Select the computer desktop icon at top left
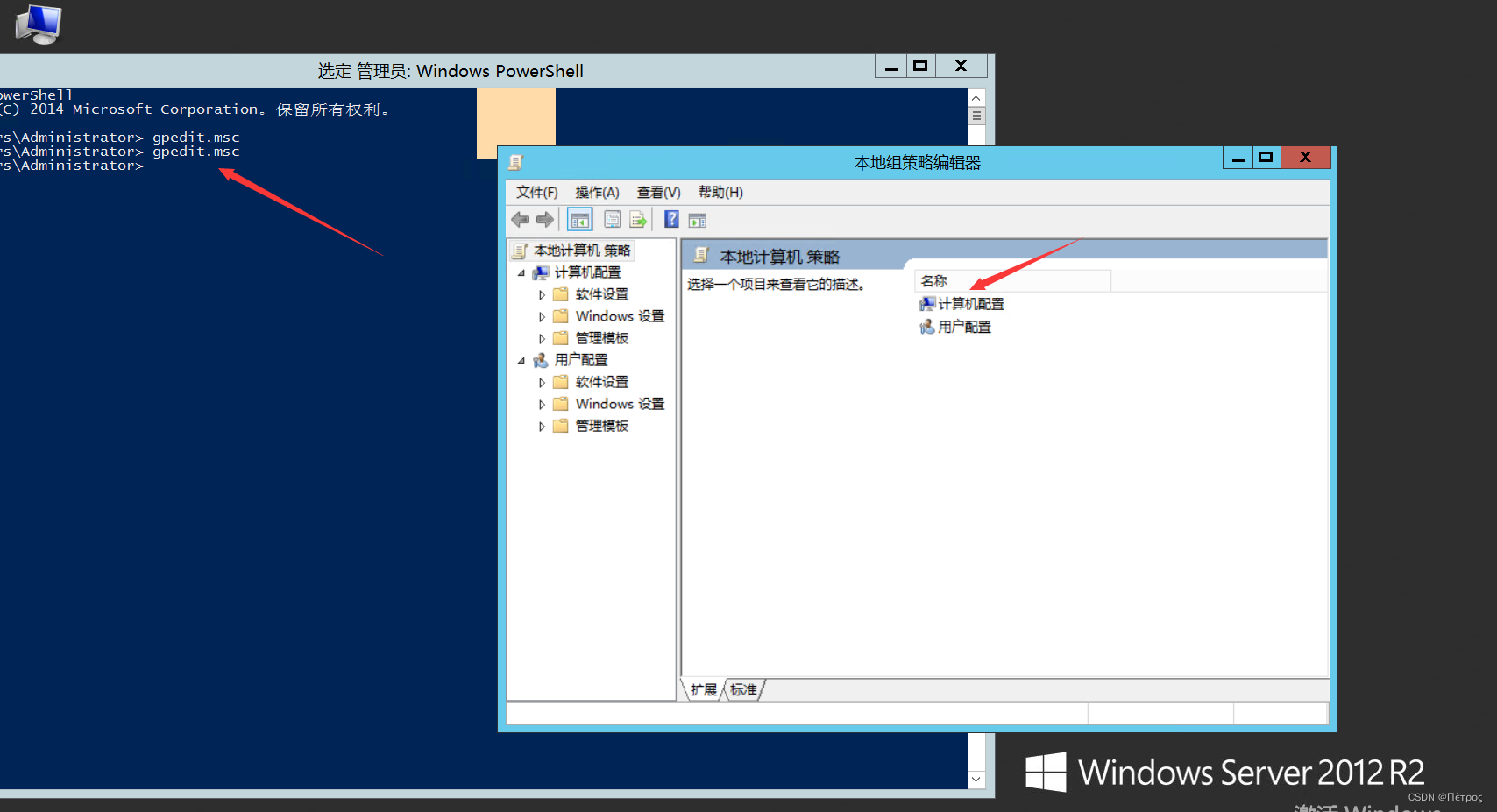 click(x=39, y=25)
